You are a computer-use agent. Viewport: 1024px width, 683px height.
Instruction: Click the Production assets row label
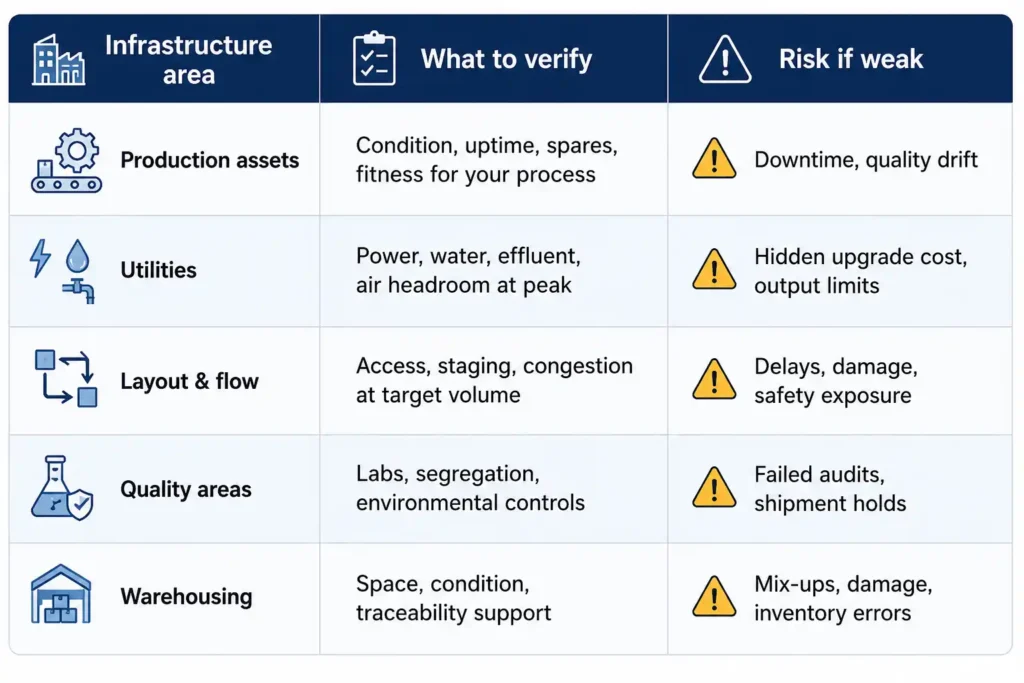pos(210,160)
